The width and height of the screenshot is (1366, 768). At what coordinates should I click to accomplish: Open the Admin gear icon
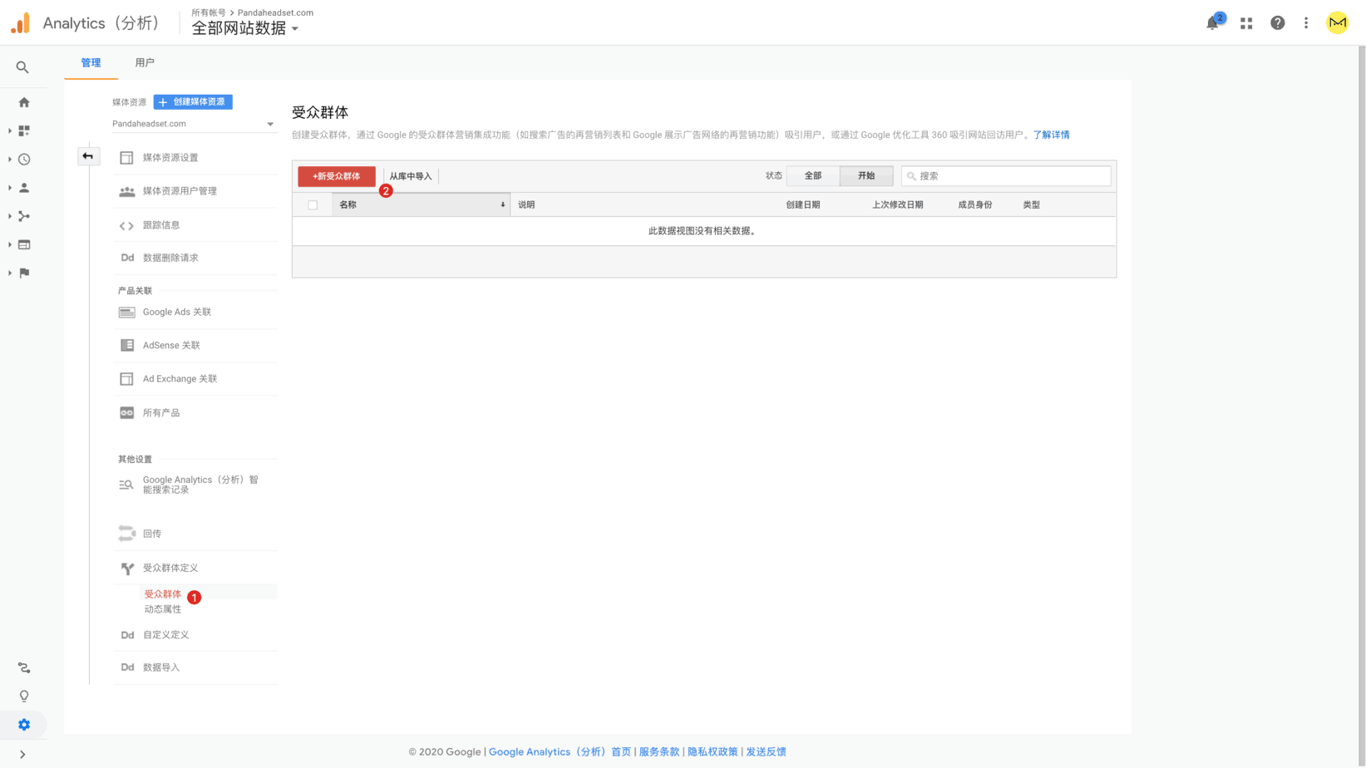(24, 725)
